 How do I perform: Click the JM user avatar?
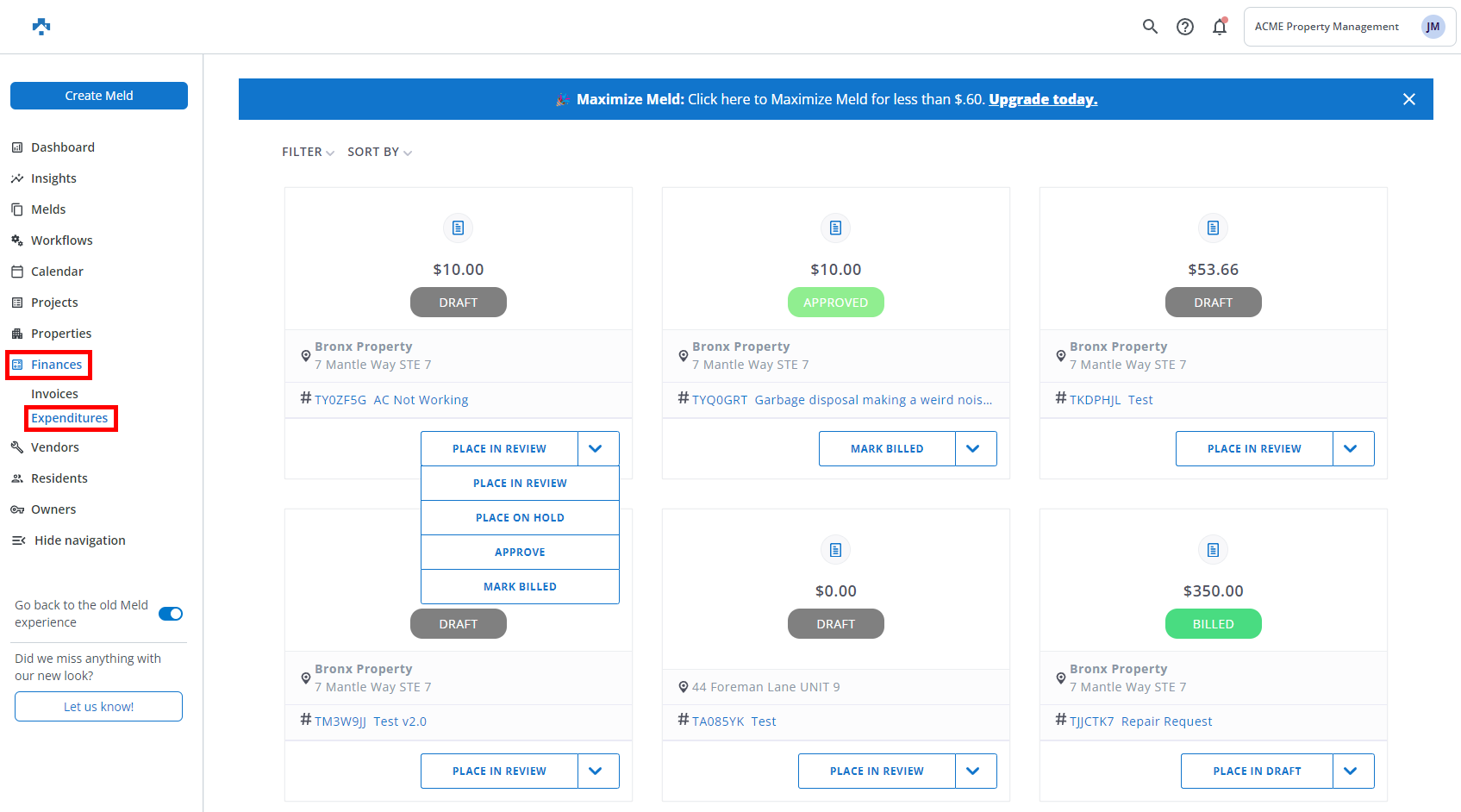click(x=1433, y=27)
